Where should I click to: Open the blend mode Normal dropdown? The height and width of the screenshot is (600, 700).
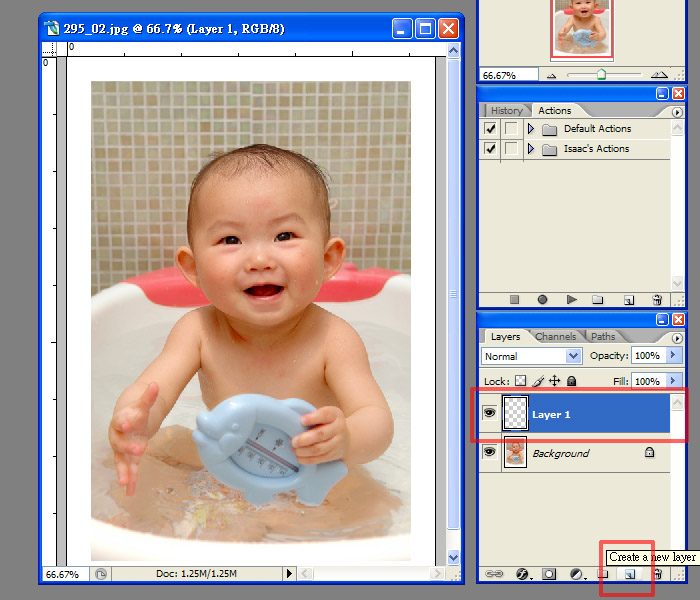coord(573,356)
